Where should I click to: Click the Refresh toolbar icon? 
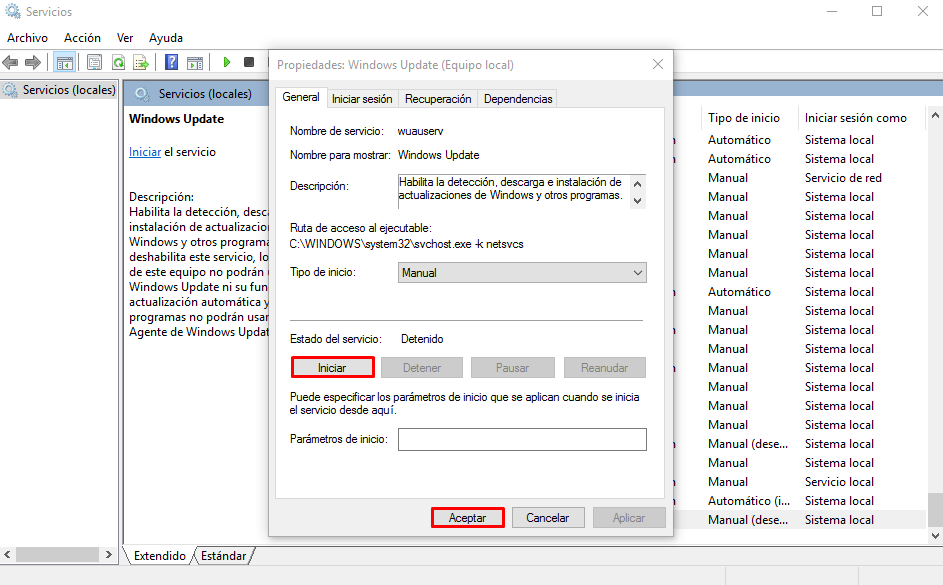118,62
